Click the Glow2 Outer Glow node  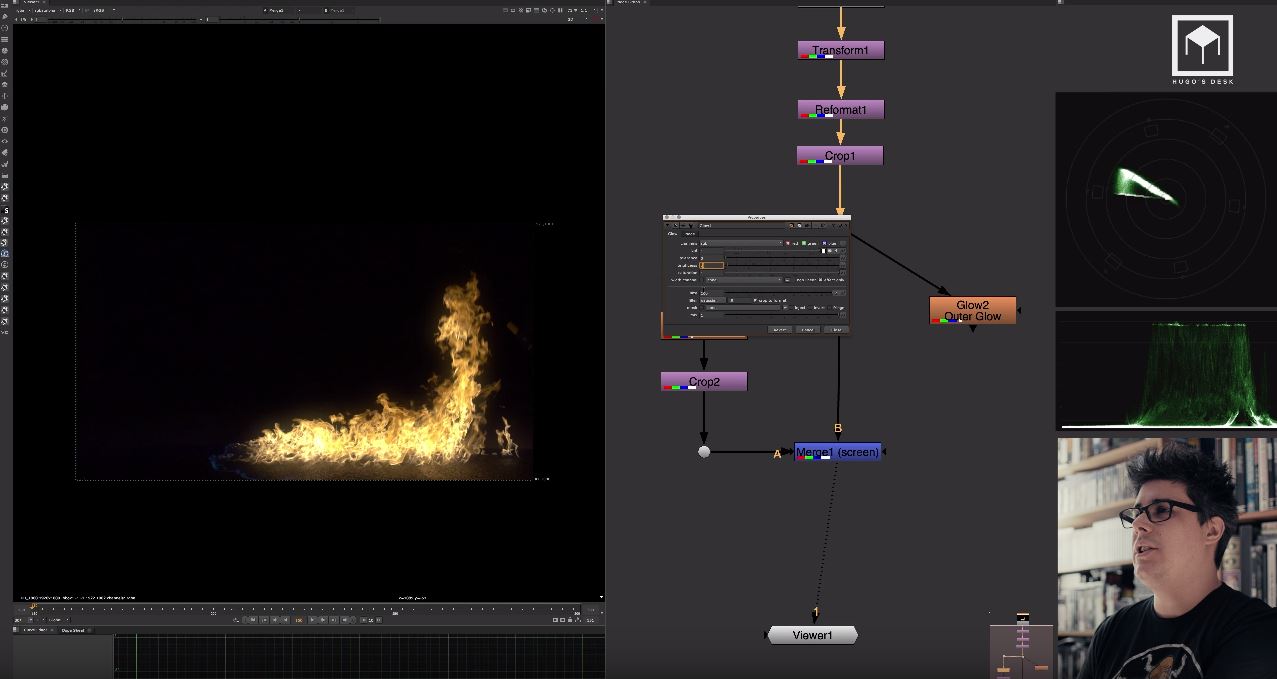pos(971,309)
